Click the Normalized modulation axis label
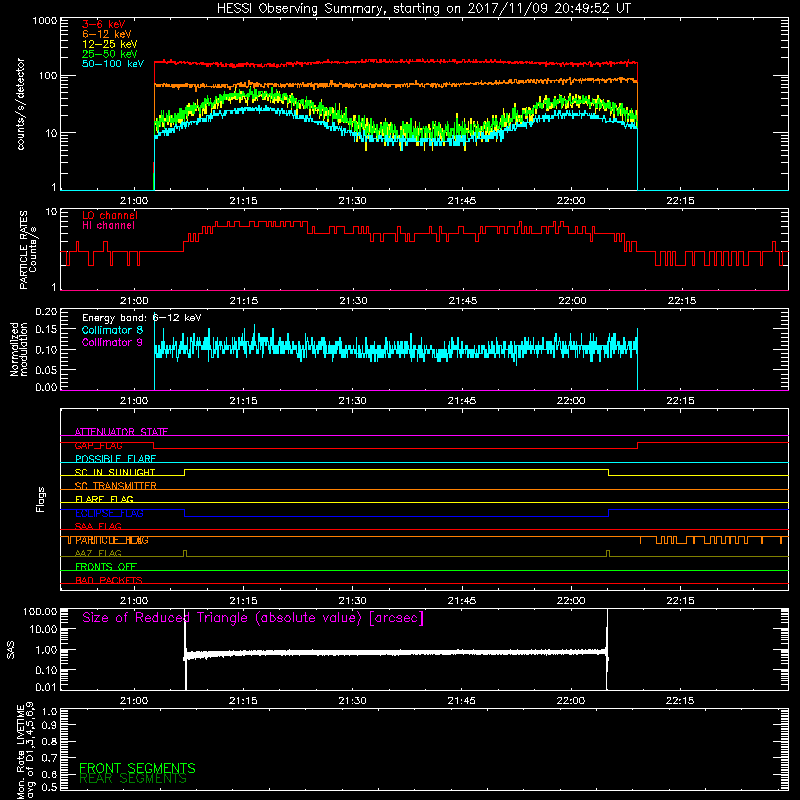 click(19, 349)
